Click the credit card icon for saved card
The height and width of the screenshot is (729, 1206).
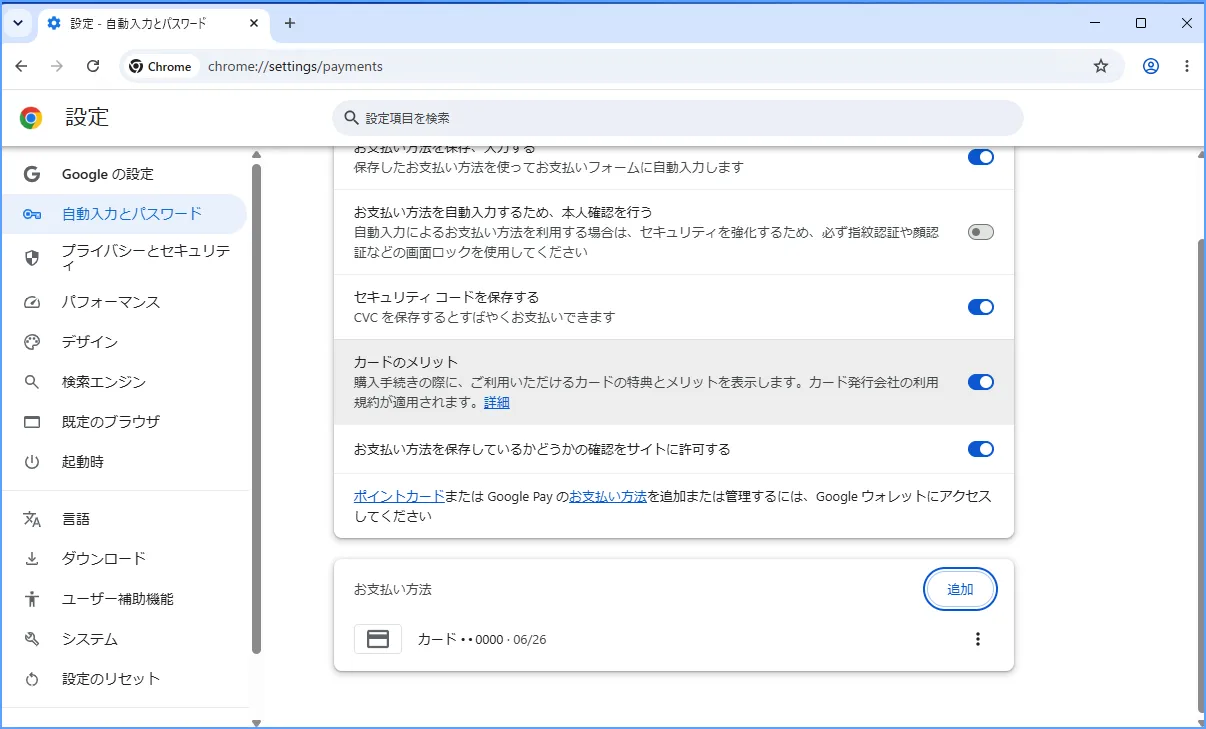coord(378,639)
